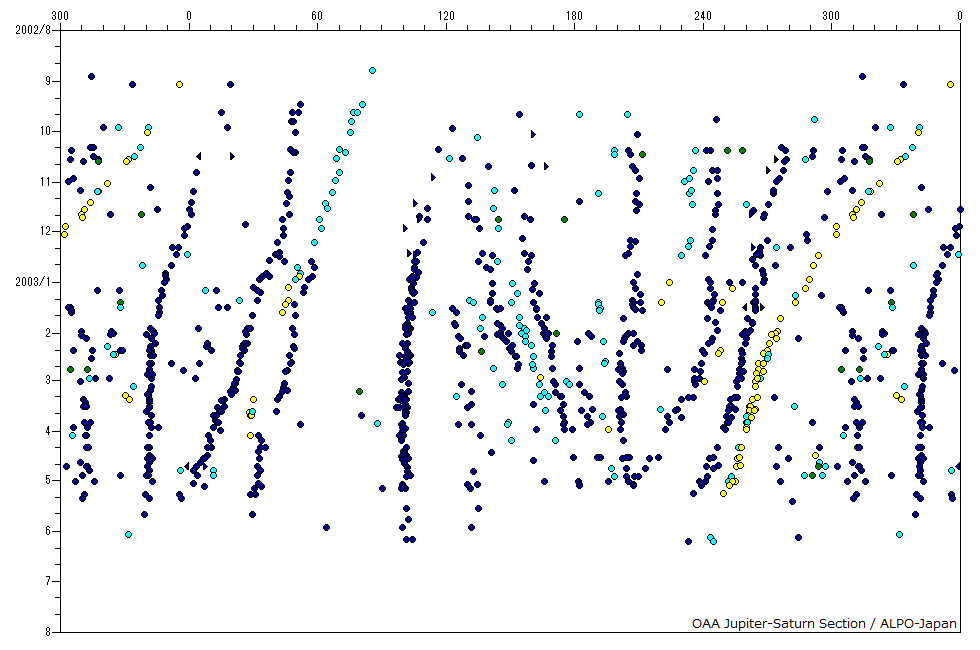This screenshot has height=650, width=980.
Task: Select the "240" longitude label on top axis
Action: click(702, 16)
